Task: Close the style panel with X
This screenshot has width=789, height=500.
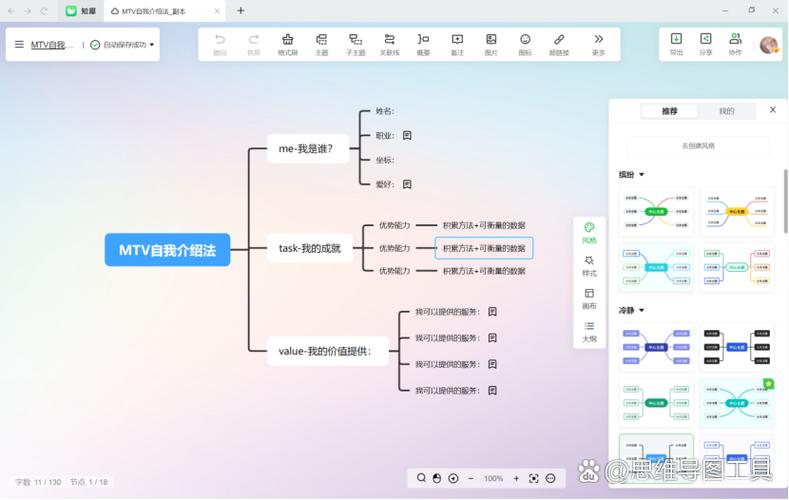Action: [x=773, y=110]
